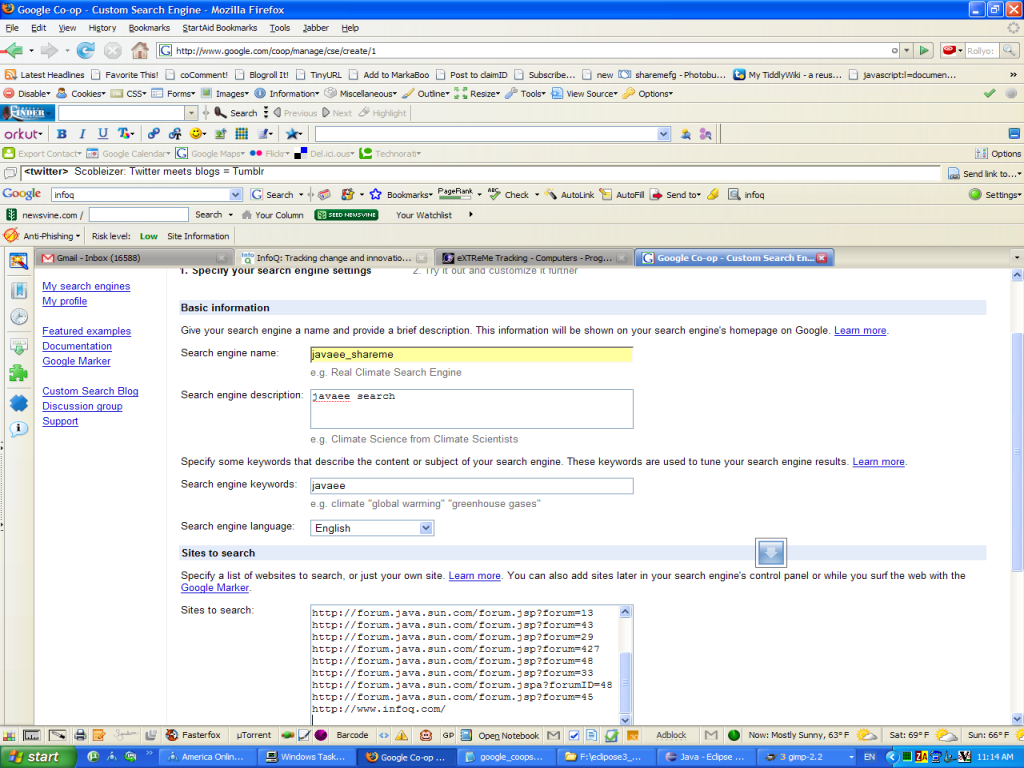Expand the Google Toolbar search box dropdown
The image size is (1024, 768).
(236, 195)
